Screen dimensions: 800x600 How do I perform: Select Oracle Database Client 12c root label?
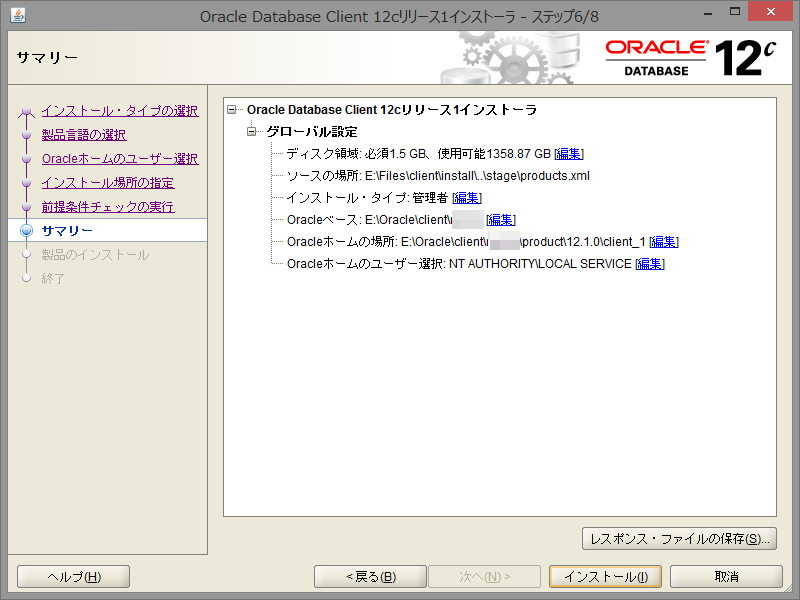(x=392, y=110)
